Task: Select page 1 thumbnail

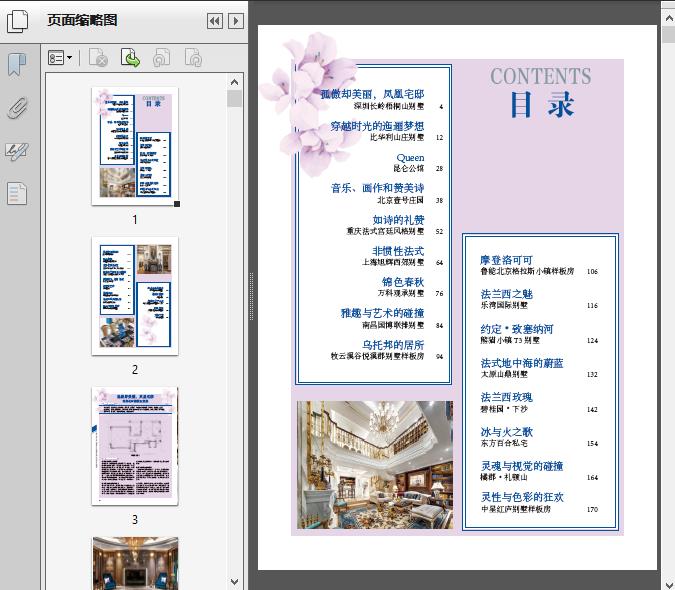Action: (135, 146)
